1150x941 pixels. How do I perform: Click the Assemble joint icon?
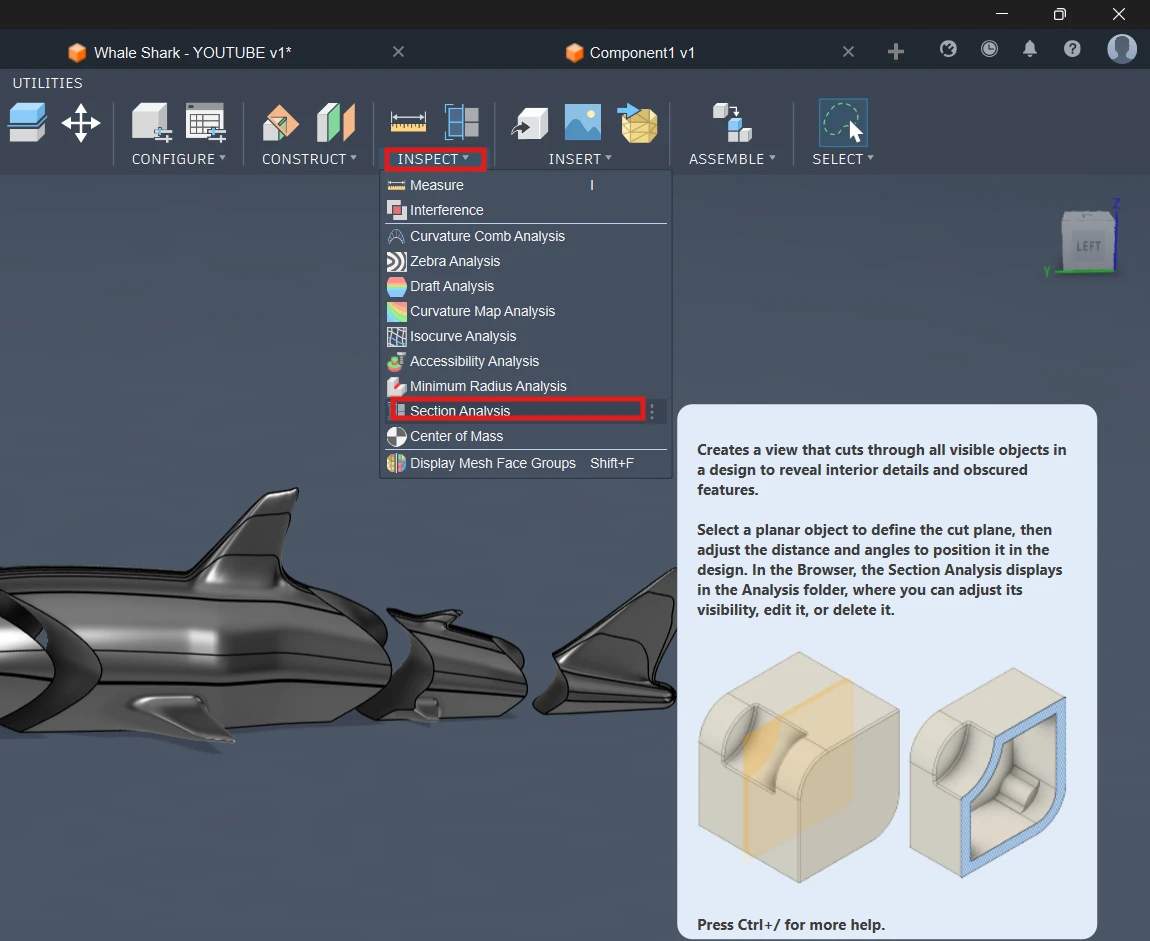[x=732, y=122]
